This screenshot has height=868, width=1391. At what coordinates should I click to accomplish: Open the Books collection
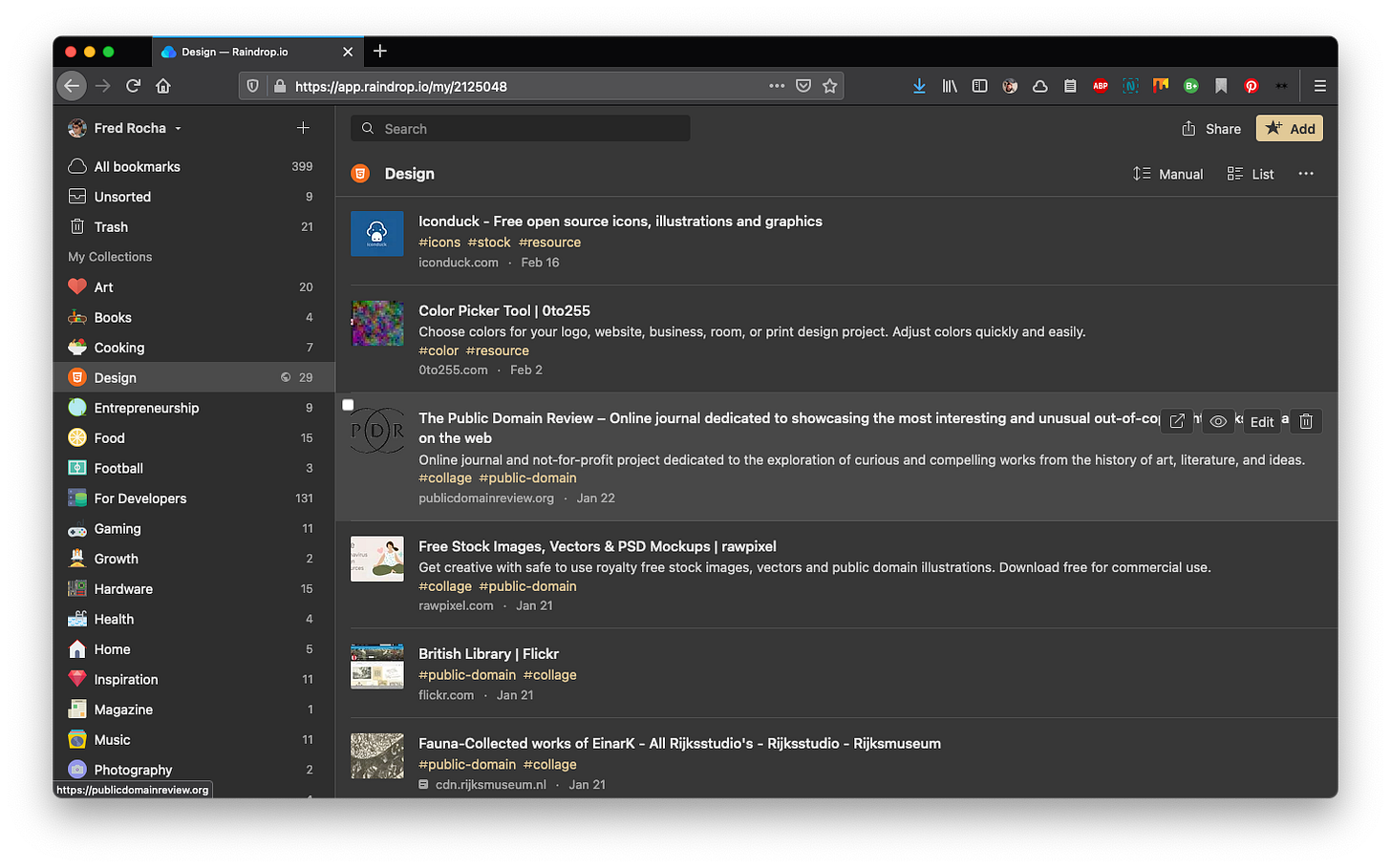[194, 317]
